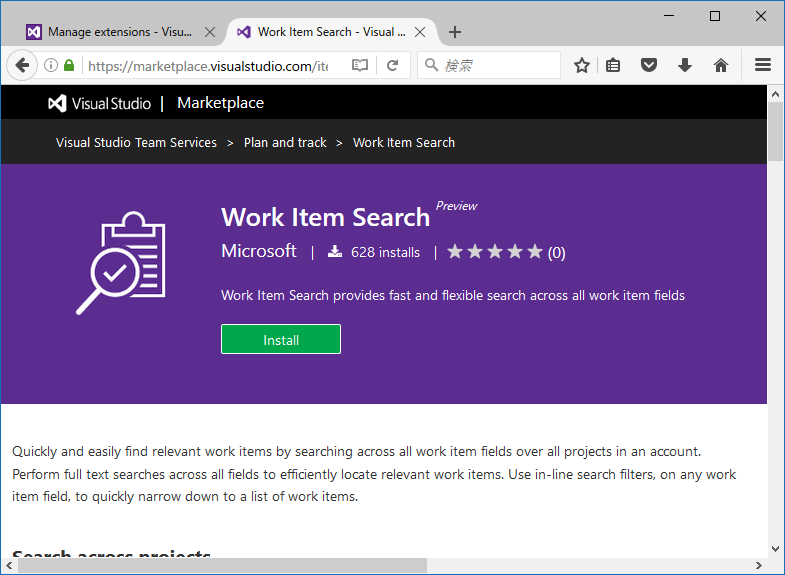
Task: Click the installs download icon
Action: click(335, 251)
